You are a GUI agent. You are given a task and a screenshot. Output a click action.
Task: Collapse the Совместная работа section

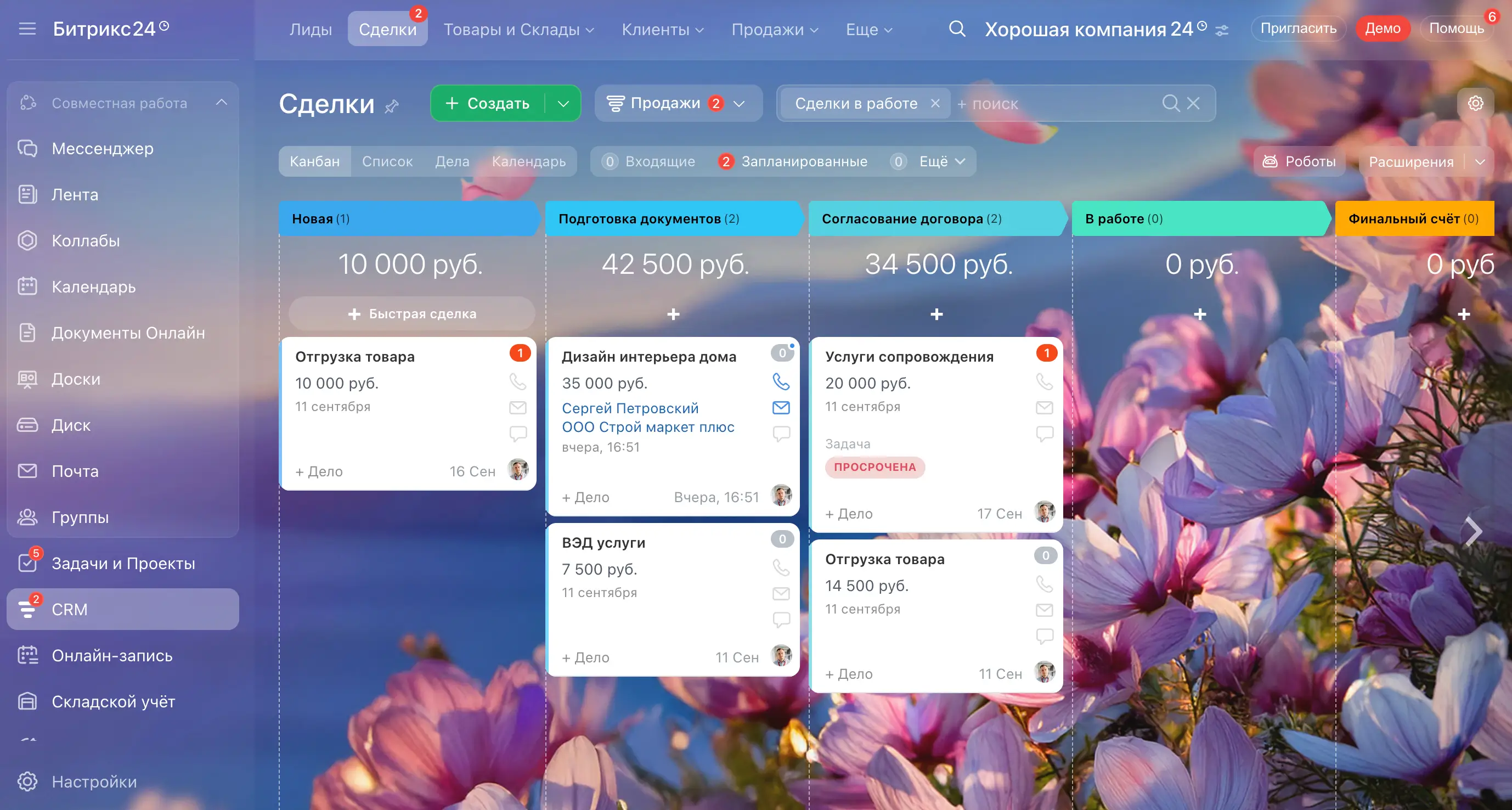point(221,103)
